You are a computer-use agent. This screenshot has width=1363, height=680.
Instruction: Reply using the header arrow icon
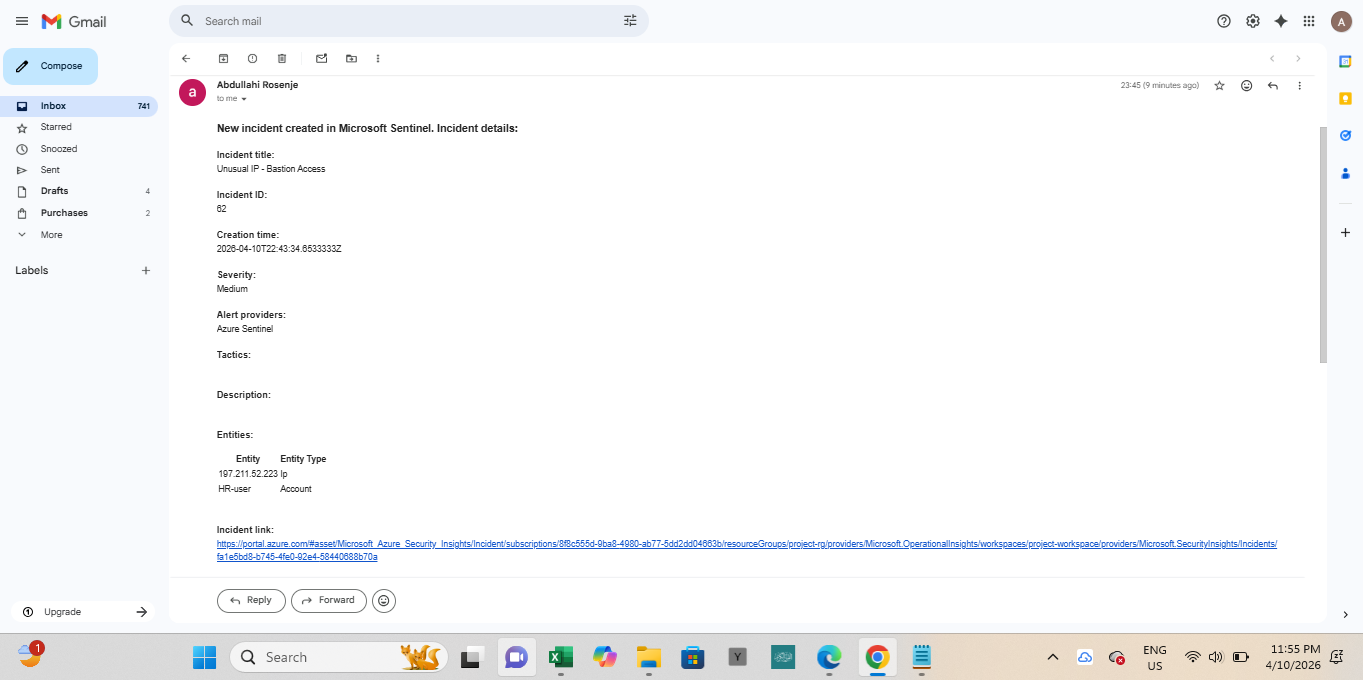click(x=1273, y=86)
